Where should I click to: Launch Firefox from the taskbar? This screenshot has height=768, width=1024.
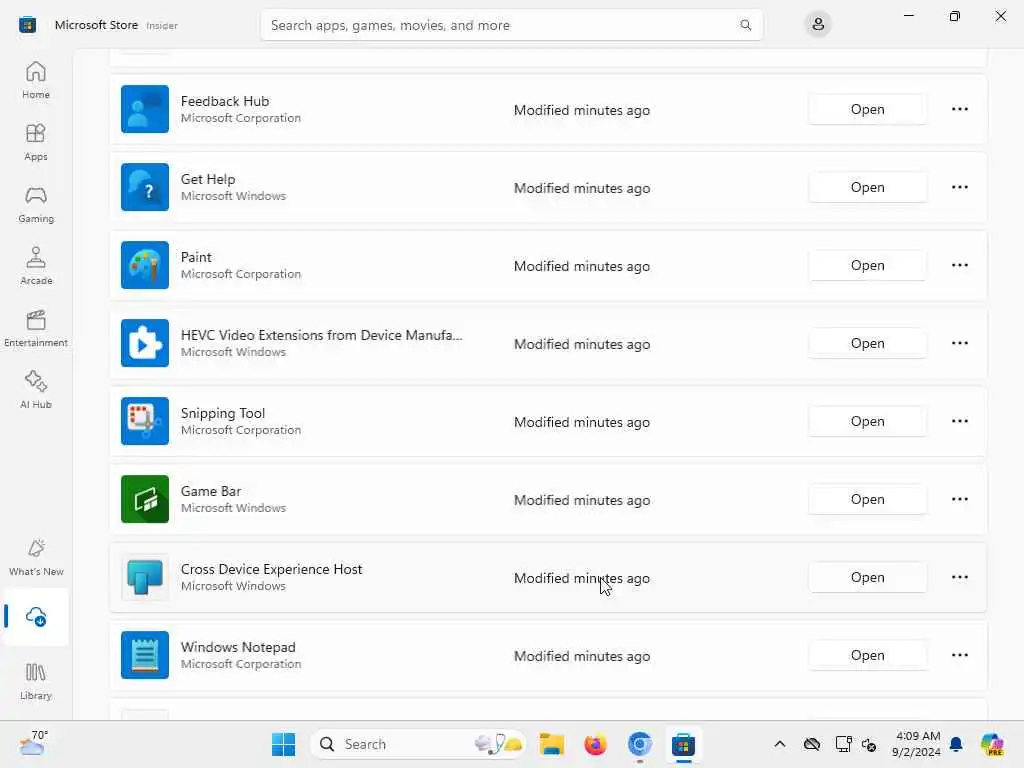[595, 744]
